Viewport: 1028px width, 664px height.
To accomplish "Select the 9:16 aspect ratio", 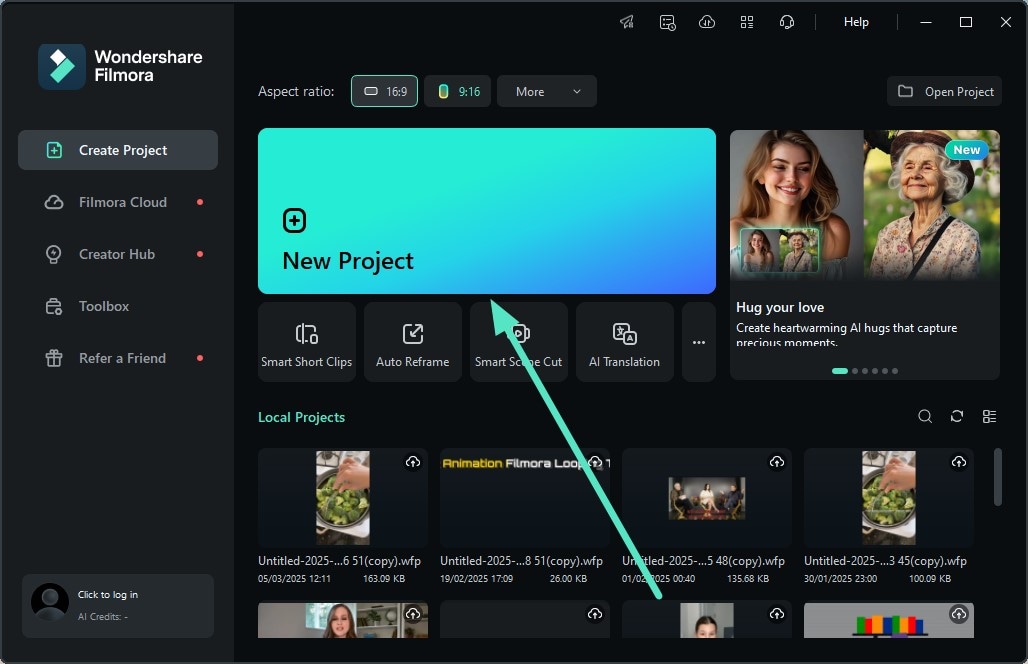I will point(458,91).
